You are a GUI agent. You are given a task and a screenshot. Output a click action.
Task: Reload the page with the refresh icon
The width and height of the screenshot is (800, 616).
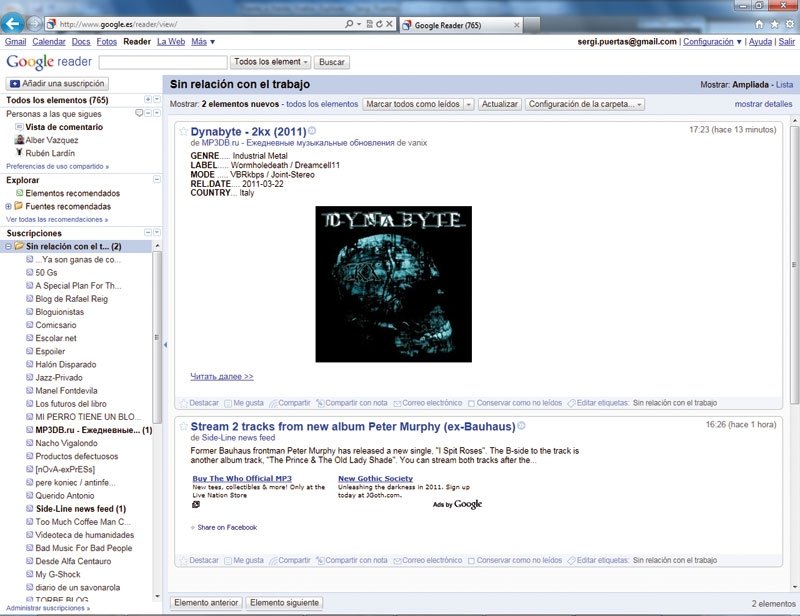pyautogui.click(x=379, y=24)
